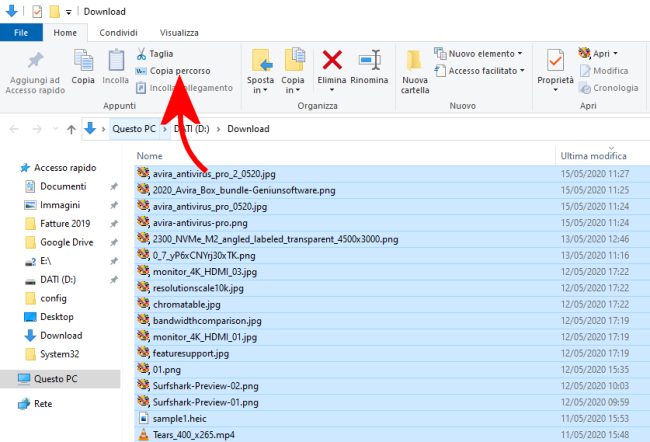Click the Proprietà checkmark icon

(x=555, y=61)
